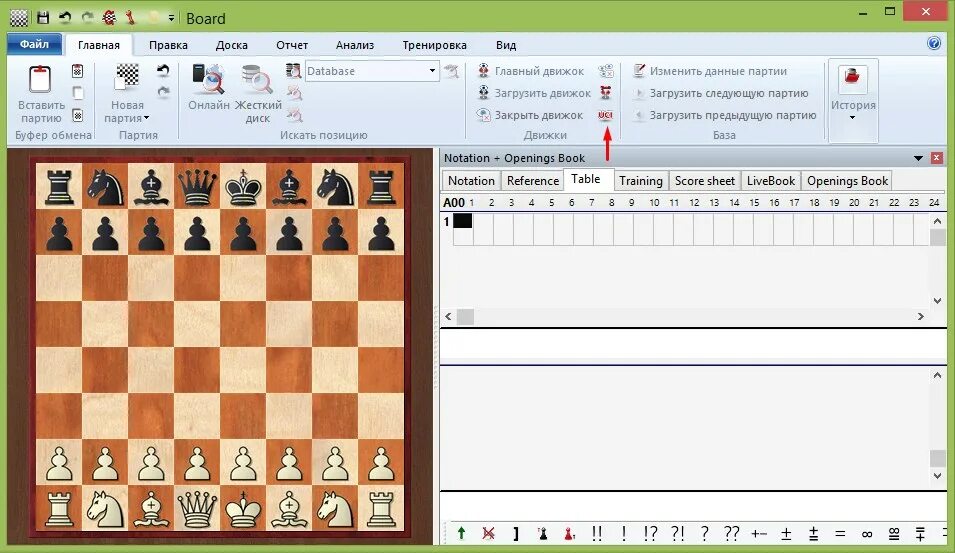Click Главный движок button

pyautogui.click(x=530, y=71)
